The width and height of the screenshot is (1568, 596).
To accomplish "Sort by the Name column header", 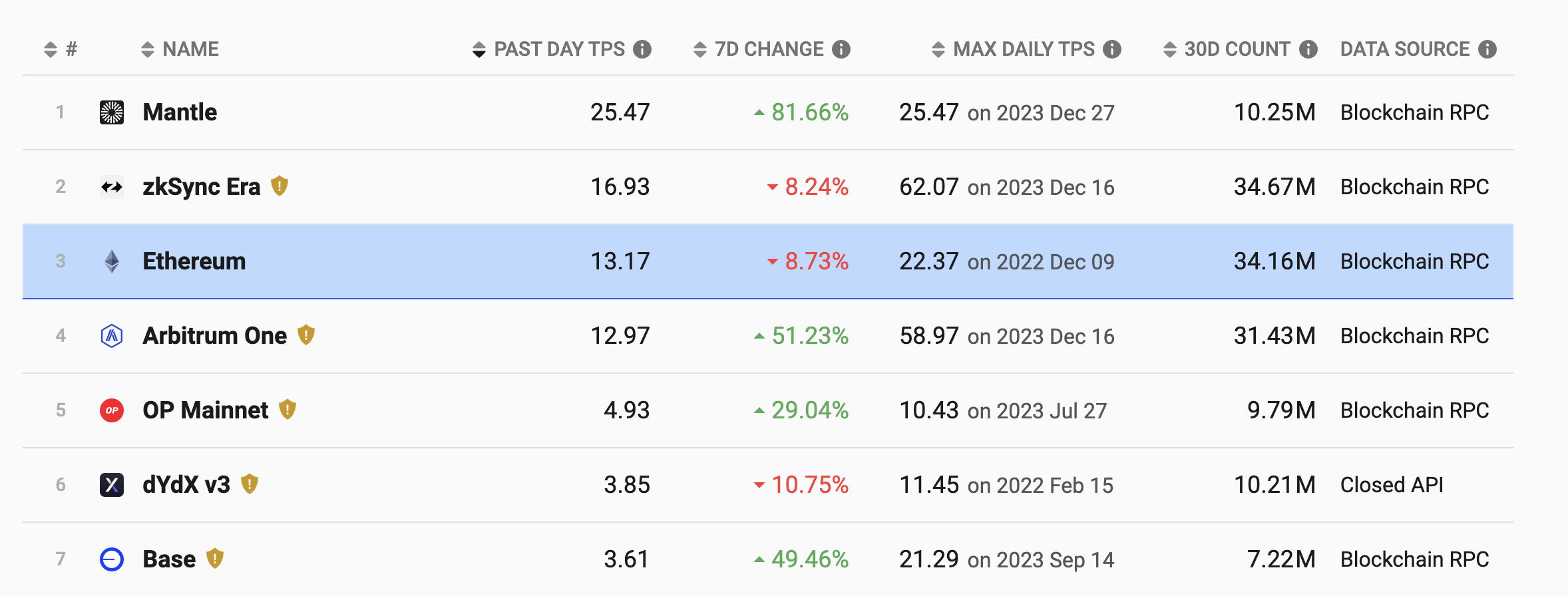I will (x=190, y=49).
